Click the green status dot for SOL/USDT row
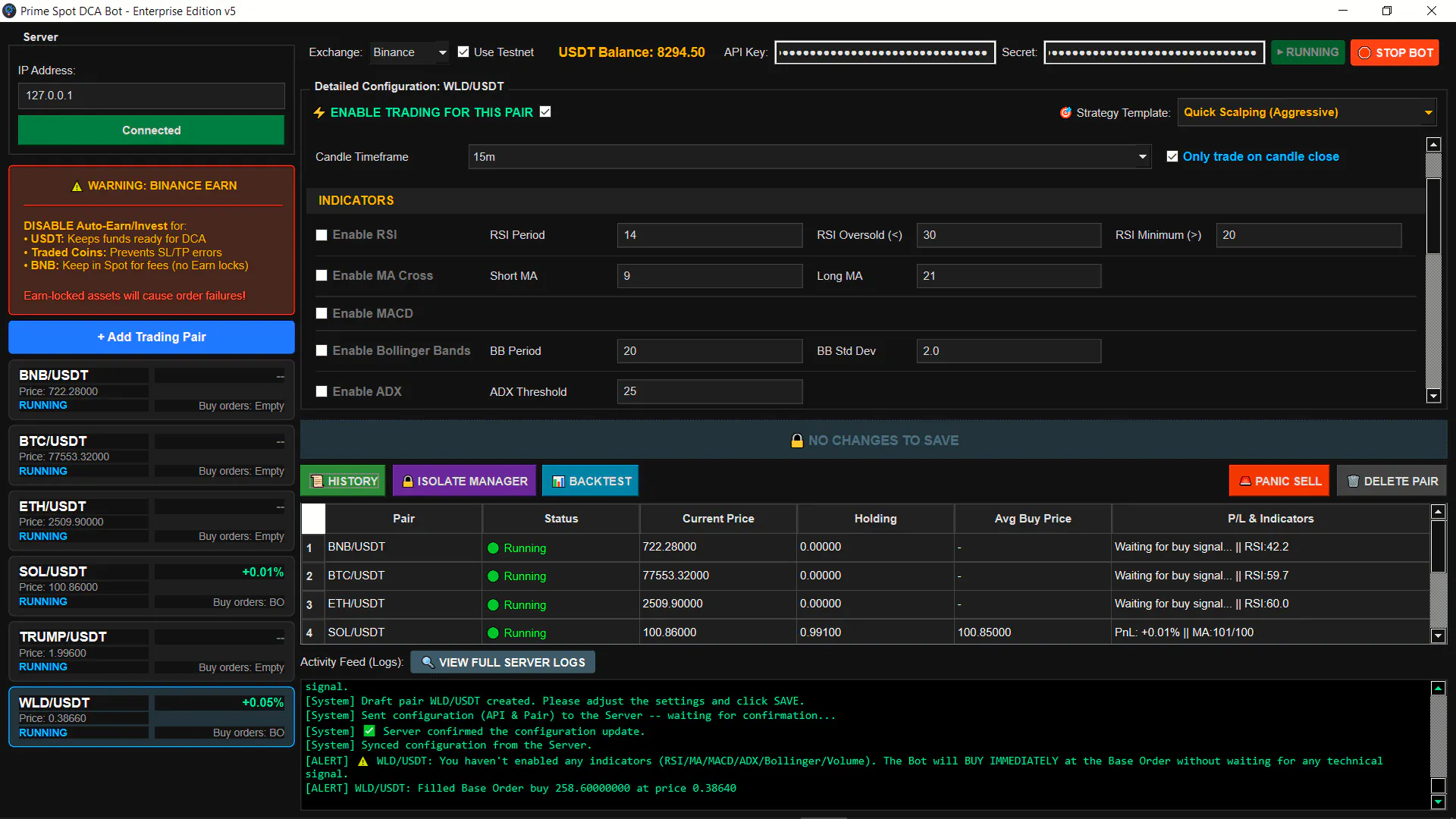Image resolution: width=1456 pixels, height=819 pixels. coord(493,632)
